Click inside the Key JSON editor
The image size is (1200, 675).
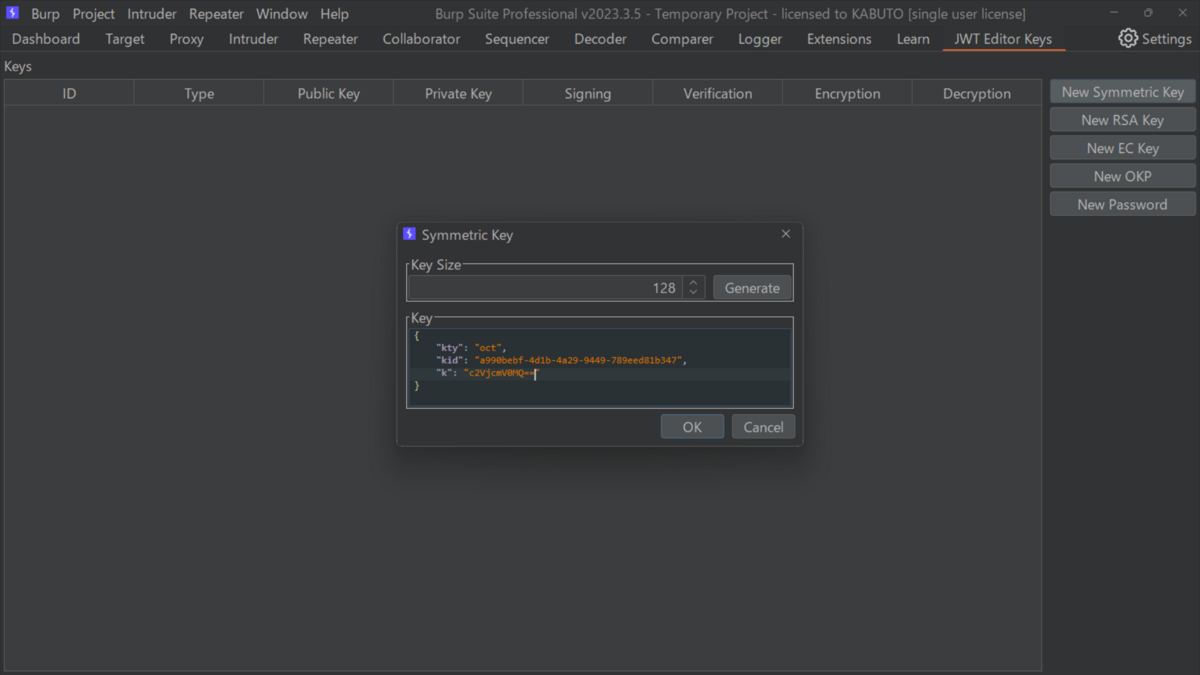[600, 367]
